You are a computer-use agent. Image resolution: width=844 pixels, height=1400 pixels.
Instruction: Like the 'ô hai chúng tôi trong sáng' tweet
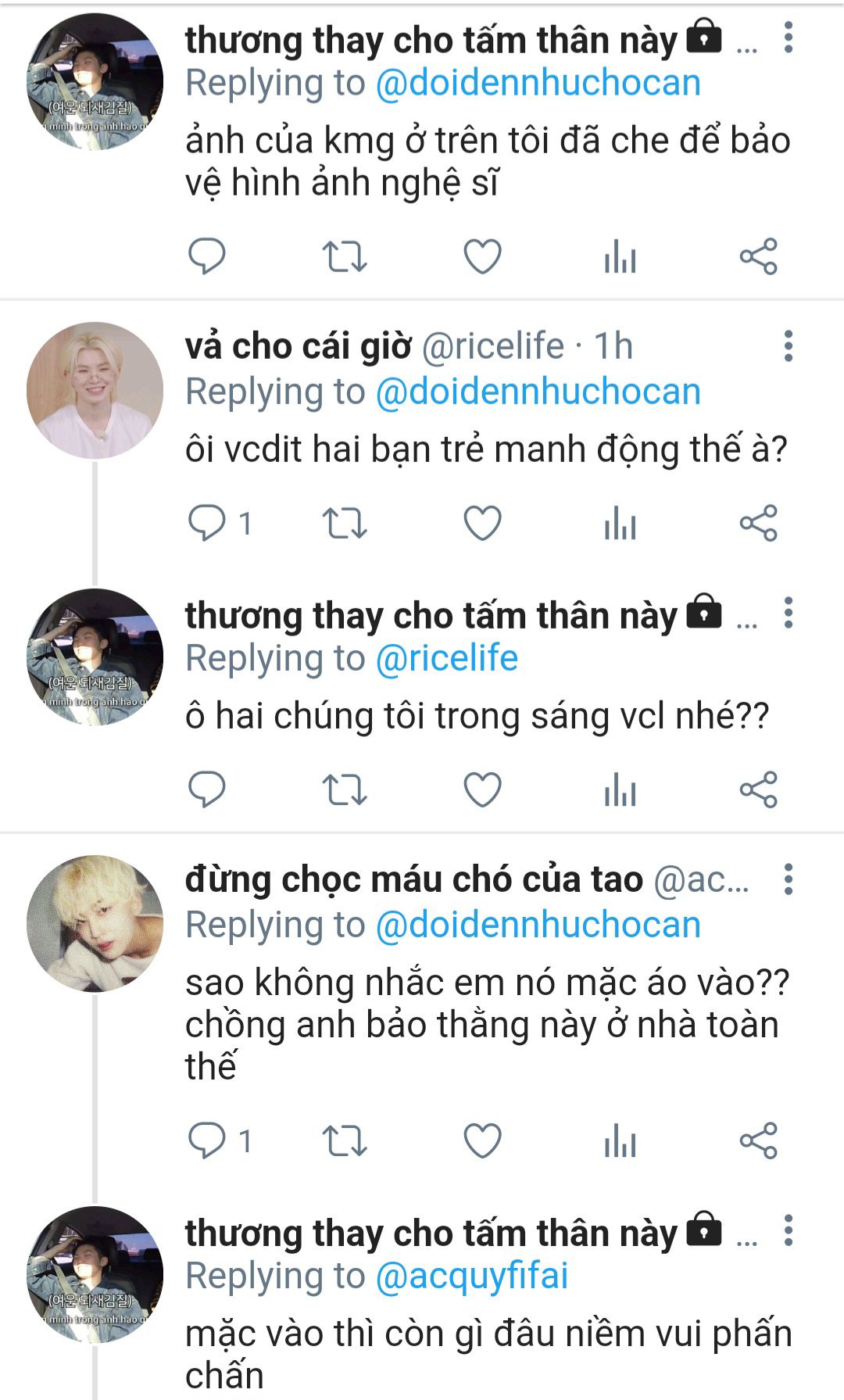(482, 790)
